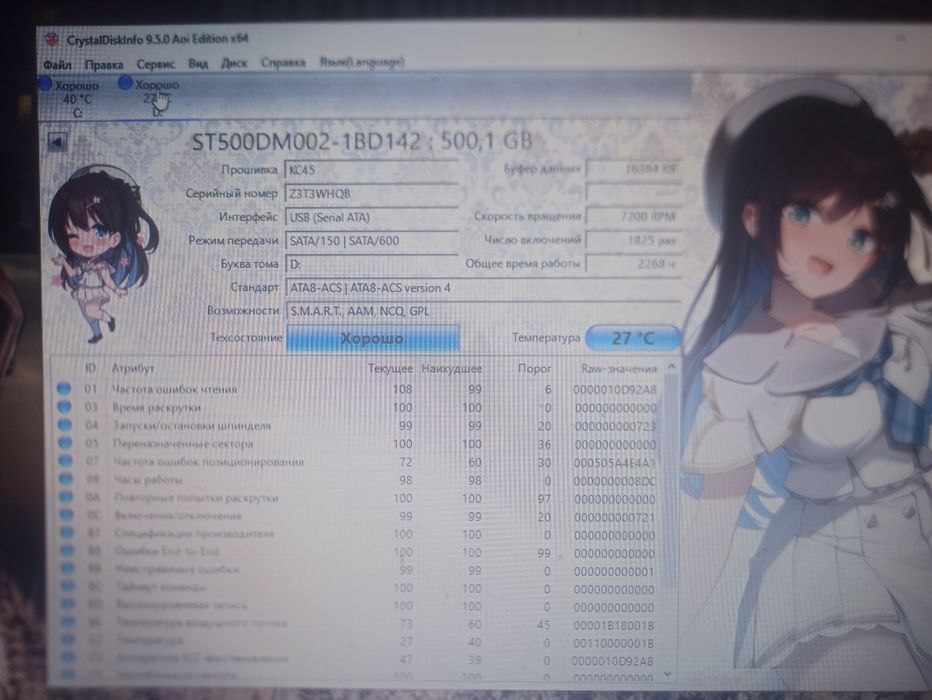
Task: Click the 27 °C temperature button
Action: point(633,338)
